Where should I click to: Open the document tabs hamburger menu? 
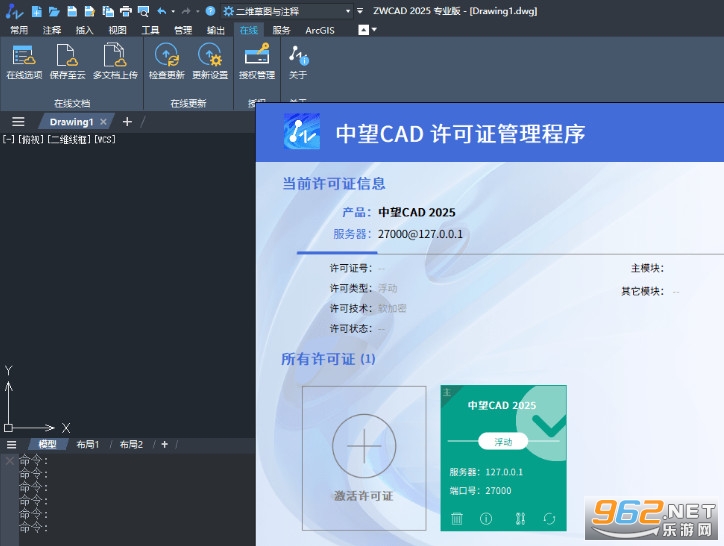[18, 121]
